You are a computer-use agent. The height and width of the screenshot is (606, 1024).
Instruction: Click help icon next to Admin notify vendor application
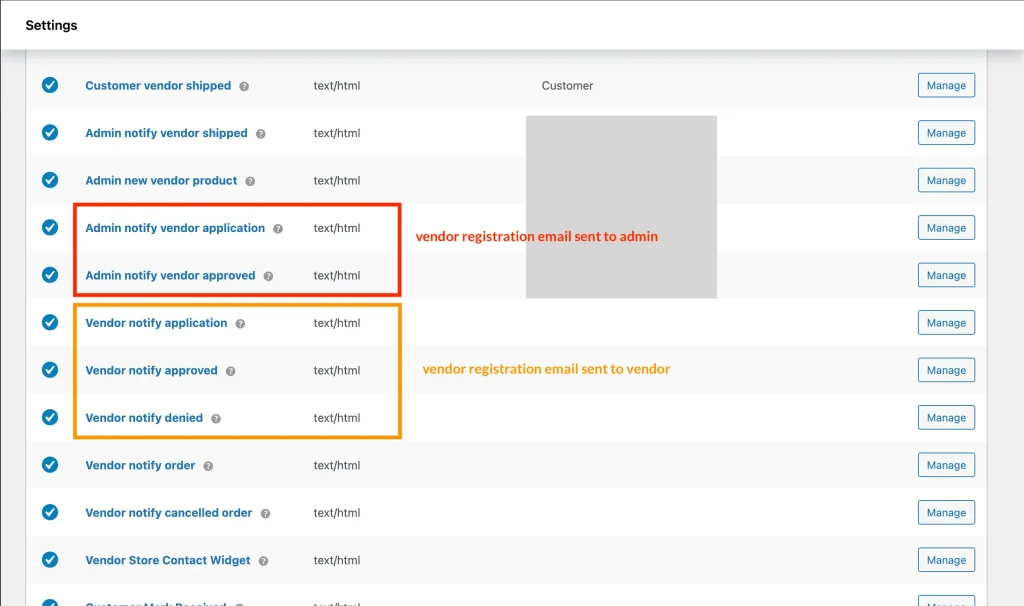[x=278, y=229]
